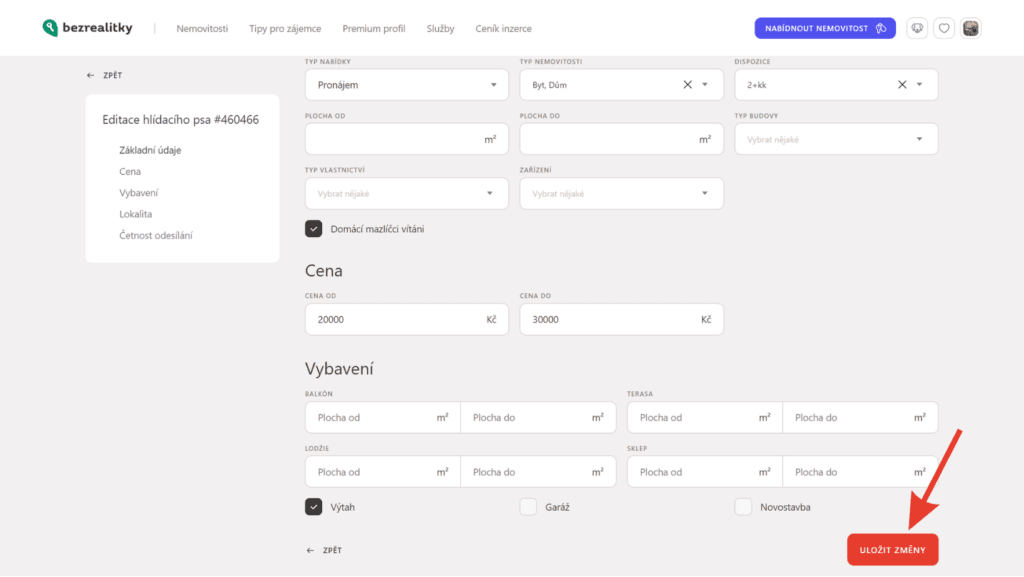Screen dimensions: 1024x577
Task: Focus the Cena od input field
Action: click(395, 320)
